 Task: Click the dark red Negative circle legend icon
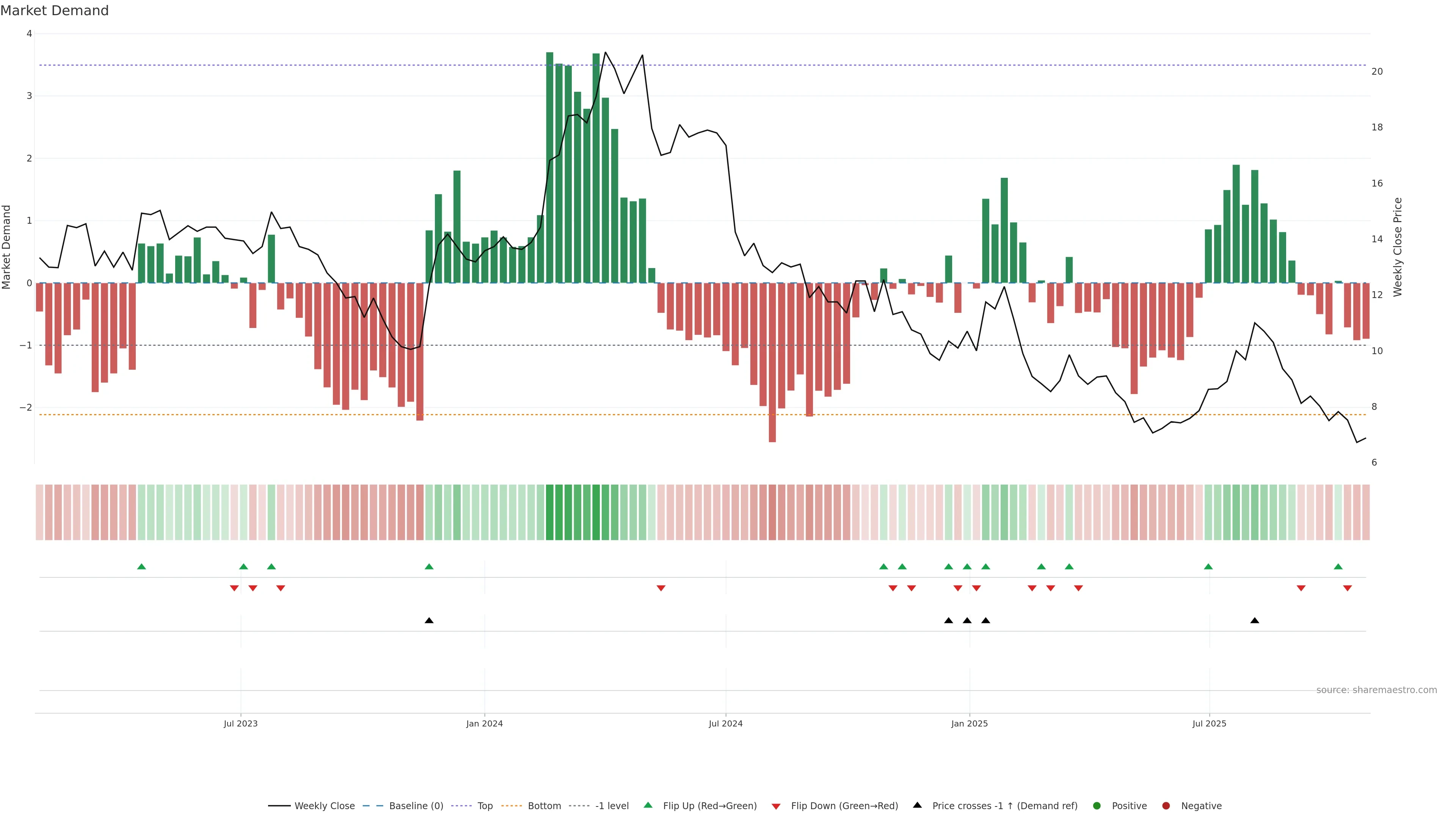tap(1166, 805)
